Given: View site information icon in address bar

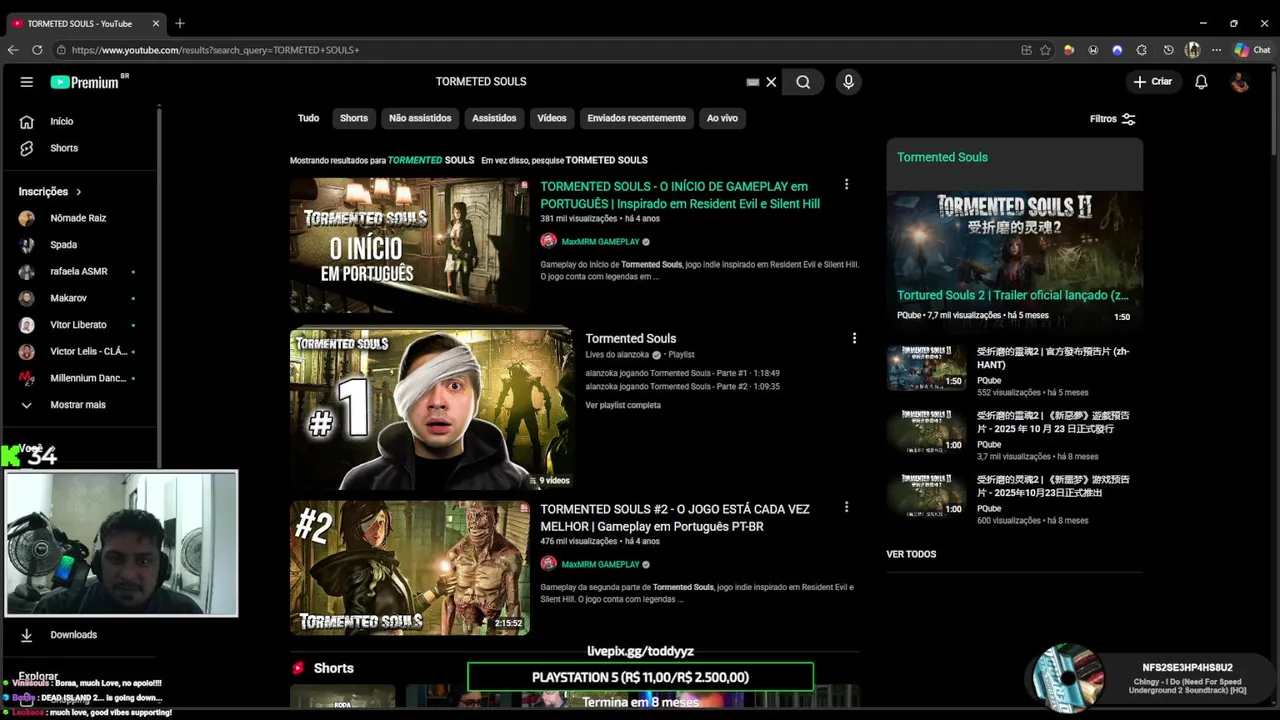Looking at the screenshot, I should (x=61, y=50).
